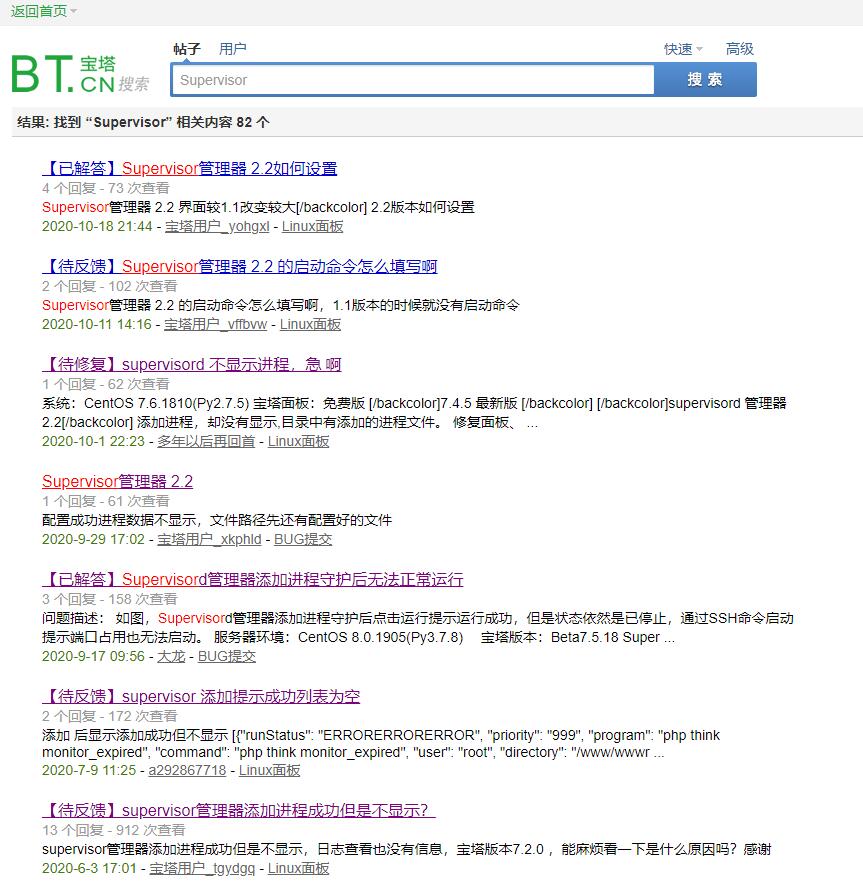Open post 添加进程守护后无法正常运行
Screen dimensions: 863x894
pos(253,579)
